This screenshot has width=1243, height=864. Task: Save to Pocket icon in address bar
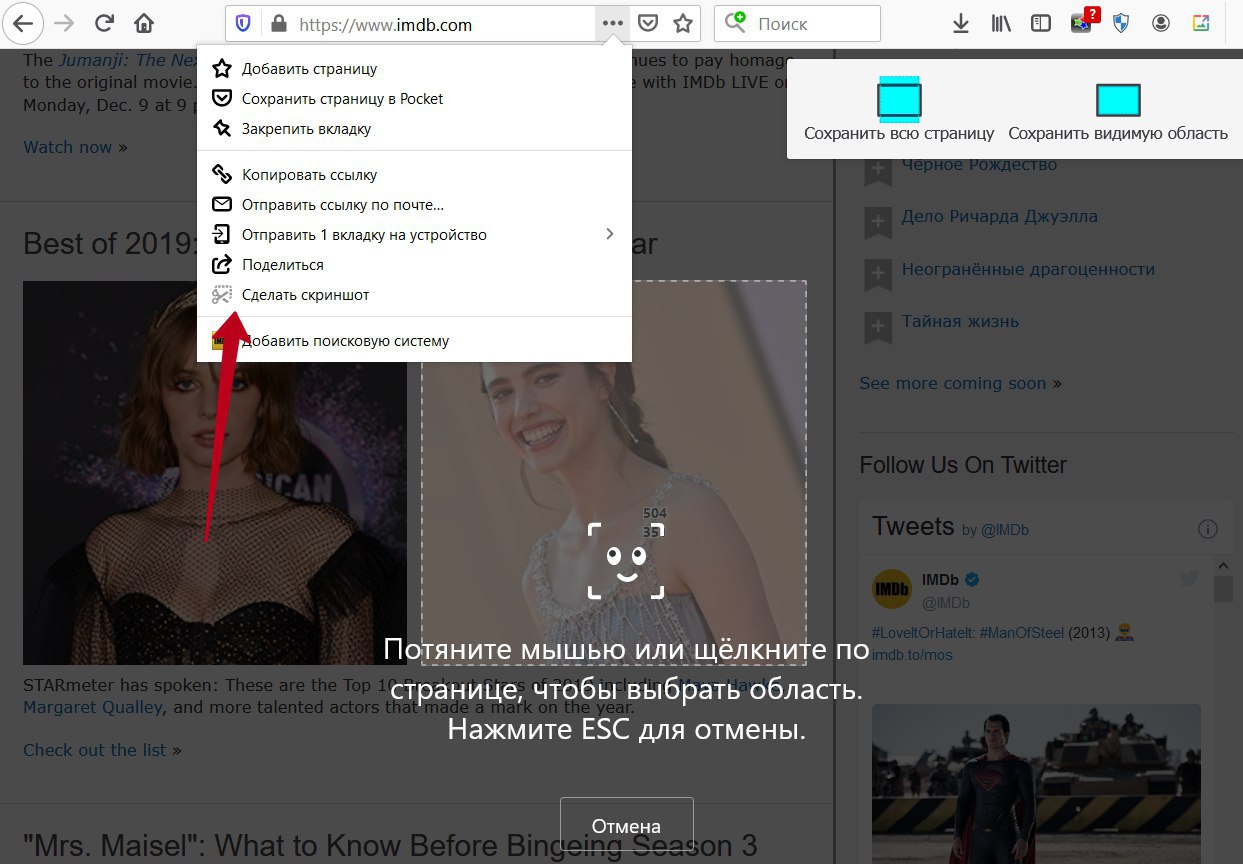pos(647,23)
